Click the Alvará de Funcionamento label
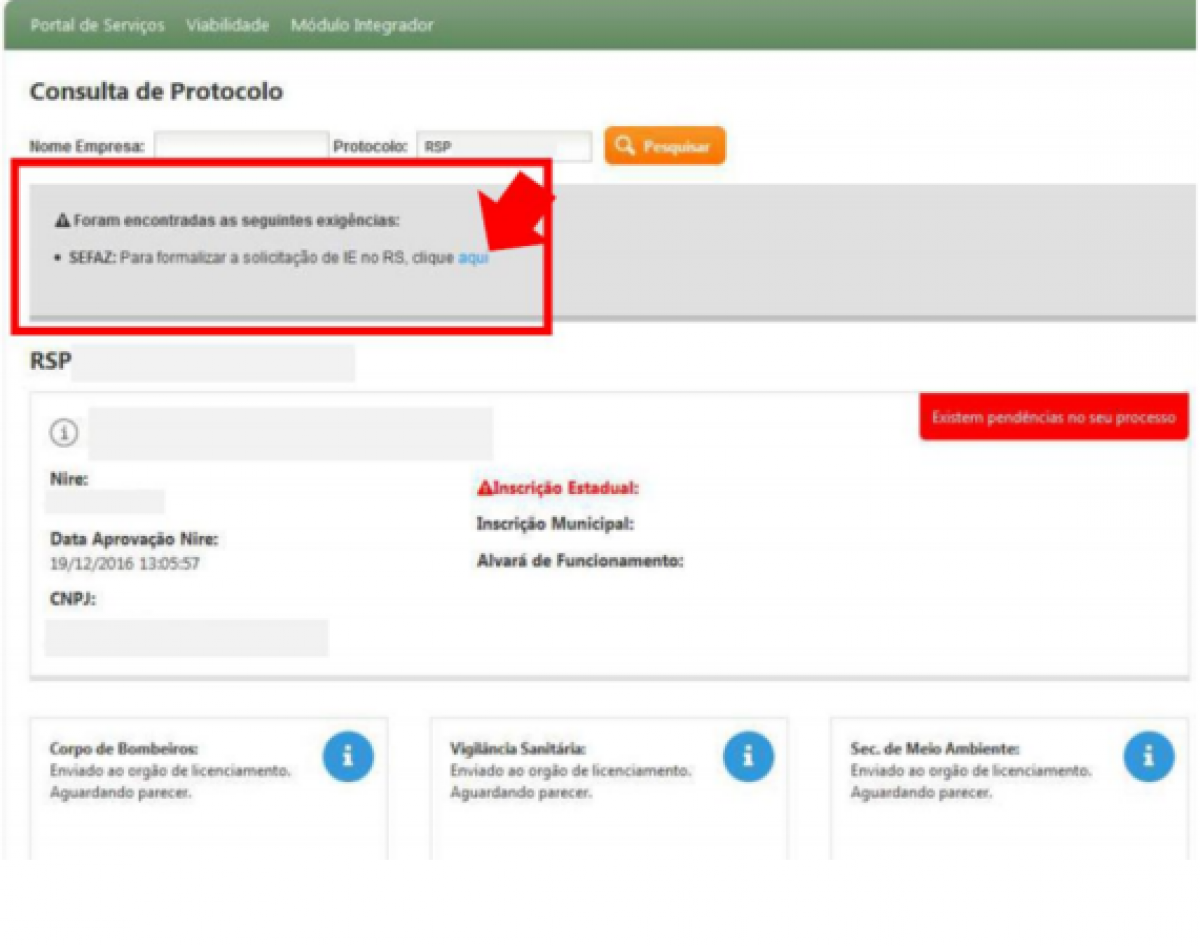 (x=579, y=561)
